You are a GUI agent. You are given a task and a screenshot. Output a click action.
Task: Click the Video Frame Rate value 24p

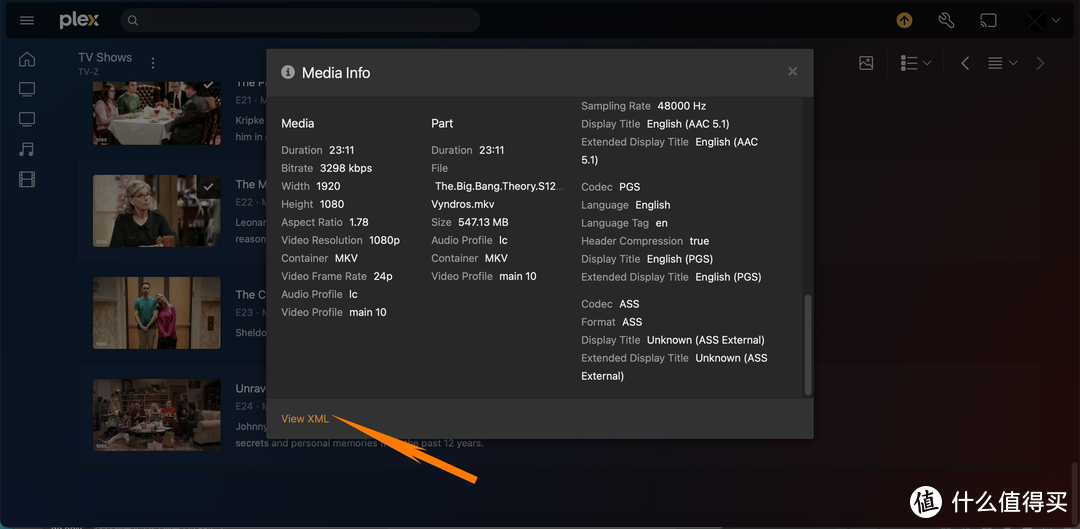pos(383,276)
